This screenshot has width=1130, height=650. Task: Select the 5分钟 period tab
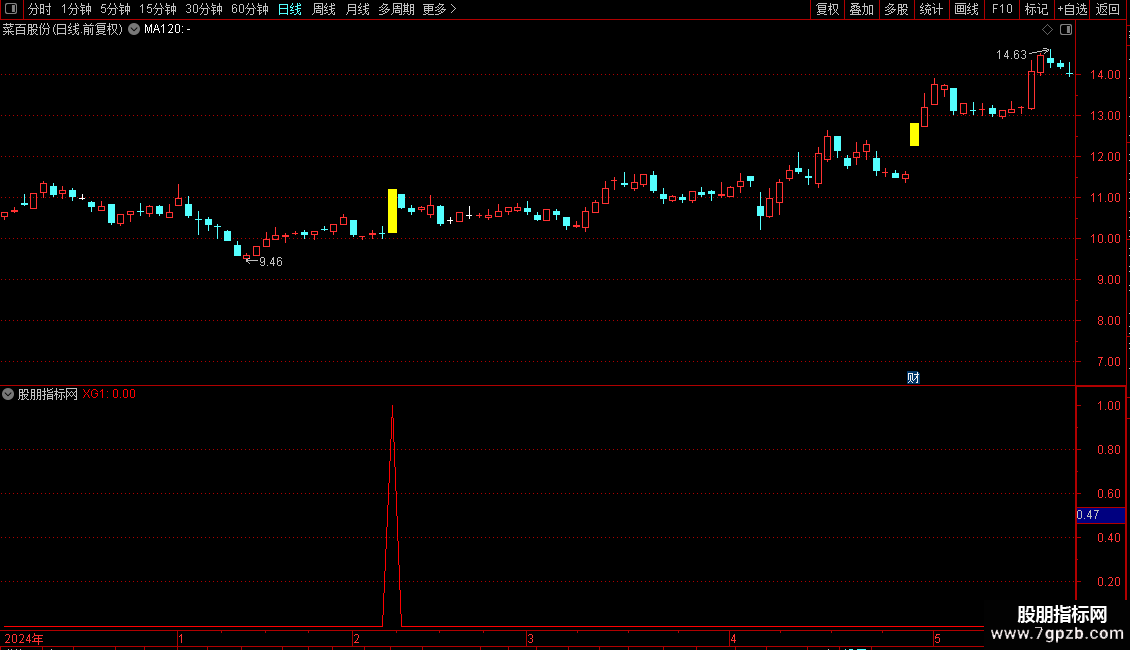pos(115,9)
